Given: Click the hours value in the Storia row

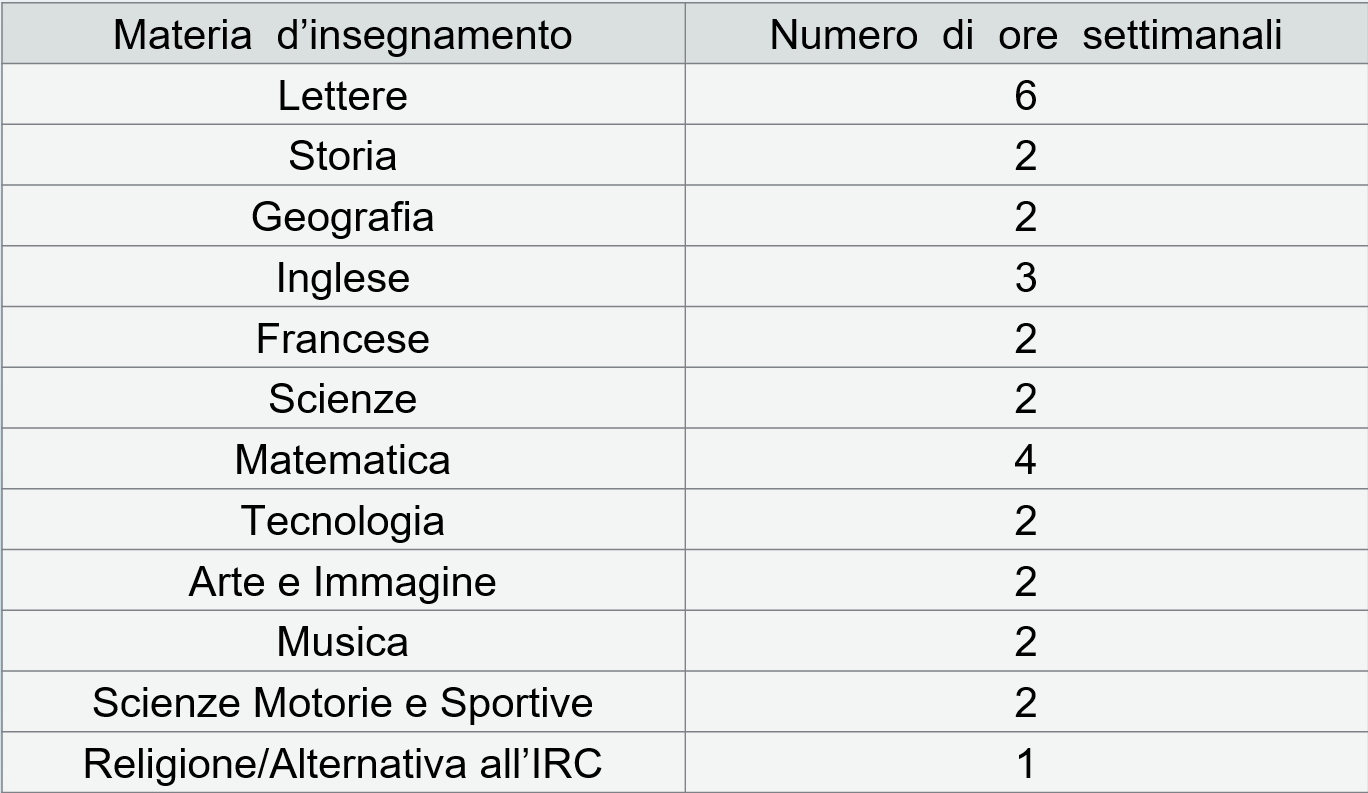Looking at the screenshot, I should [x=1025, y=156].
